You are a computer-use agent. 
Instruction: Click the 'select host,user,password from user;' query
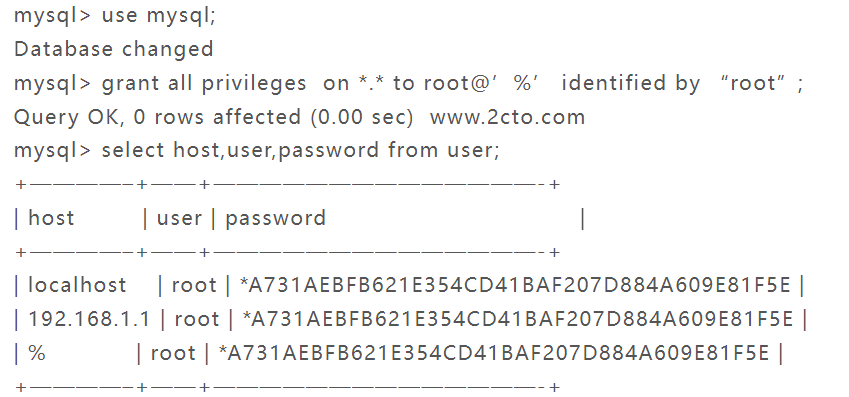point(301,150)
